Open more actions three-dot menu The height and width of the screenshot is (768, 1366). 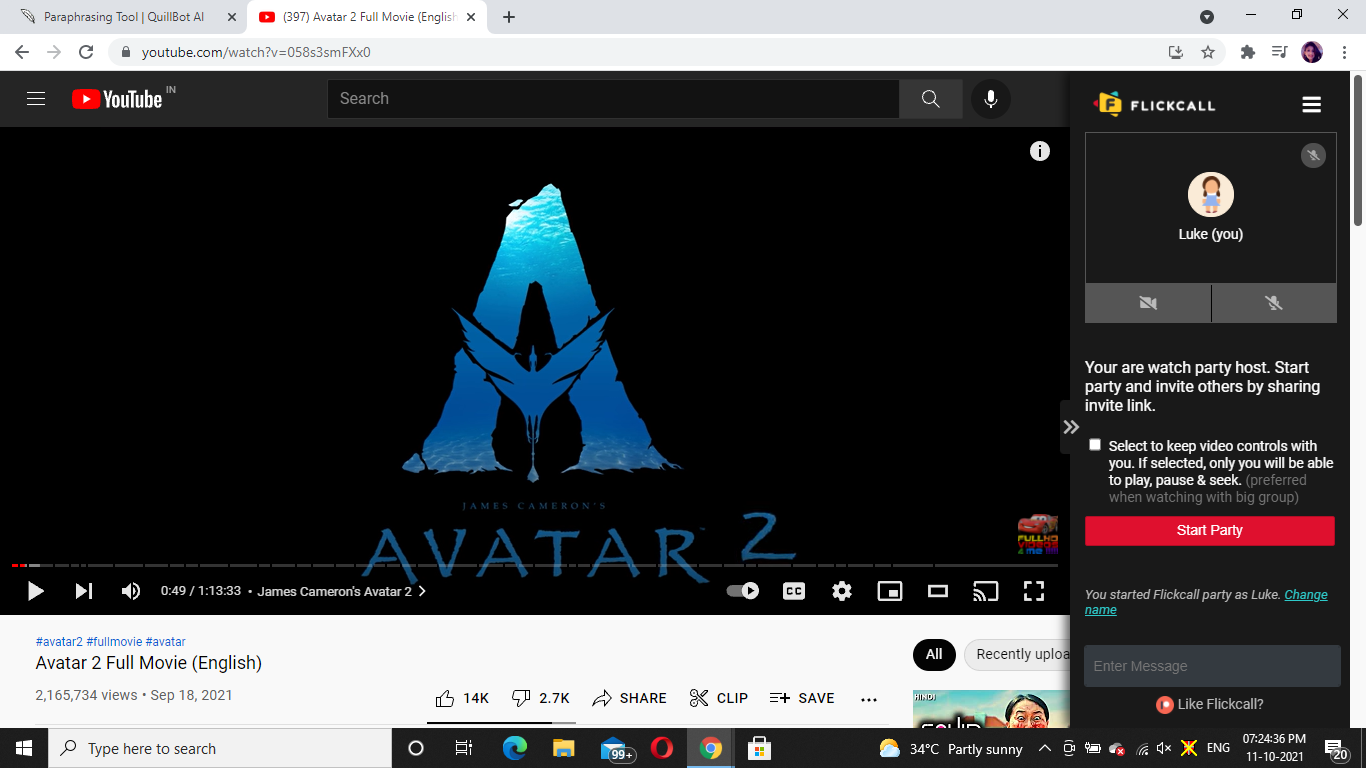click(869, 698)
